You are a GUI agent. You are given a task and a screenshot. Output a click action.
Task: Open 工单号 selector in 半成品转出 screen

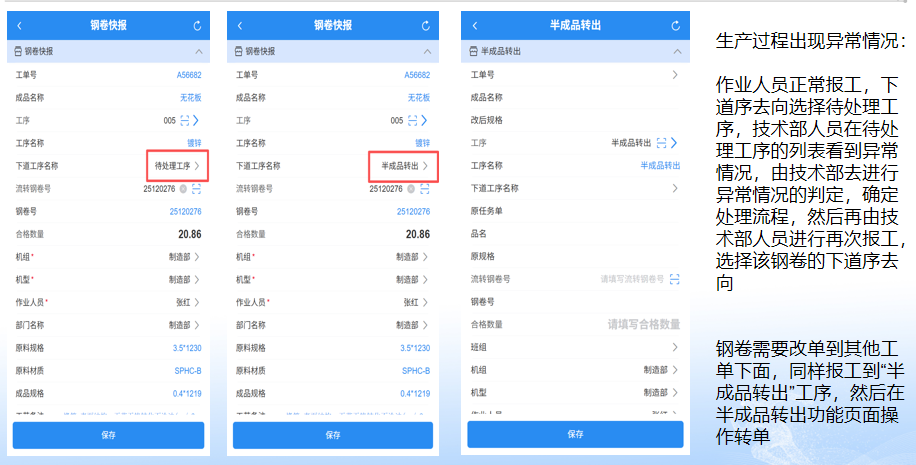(x=675, y=75)
